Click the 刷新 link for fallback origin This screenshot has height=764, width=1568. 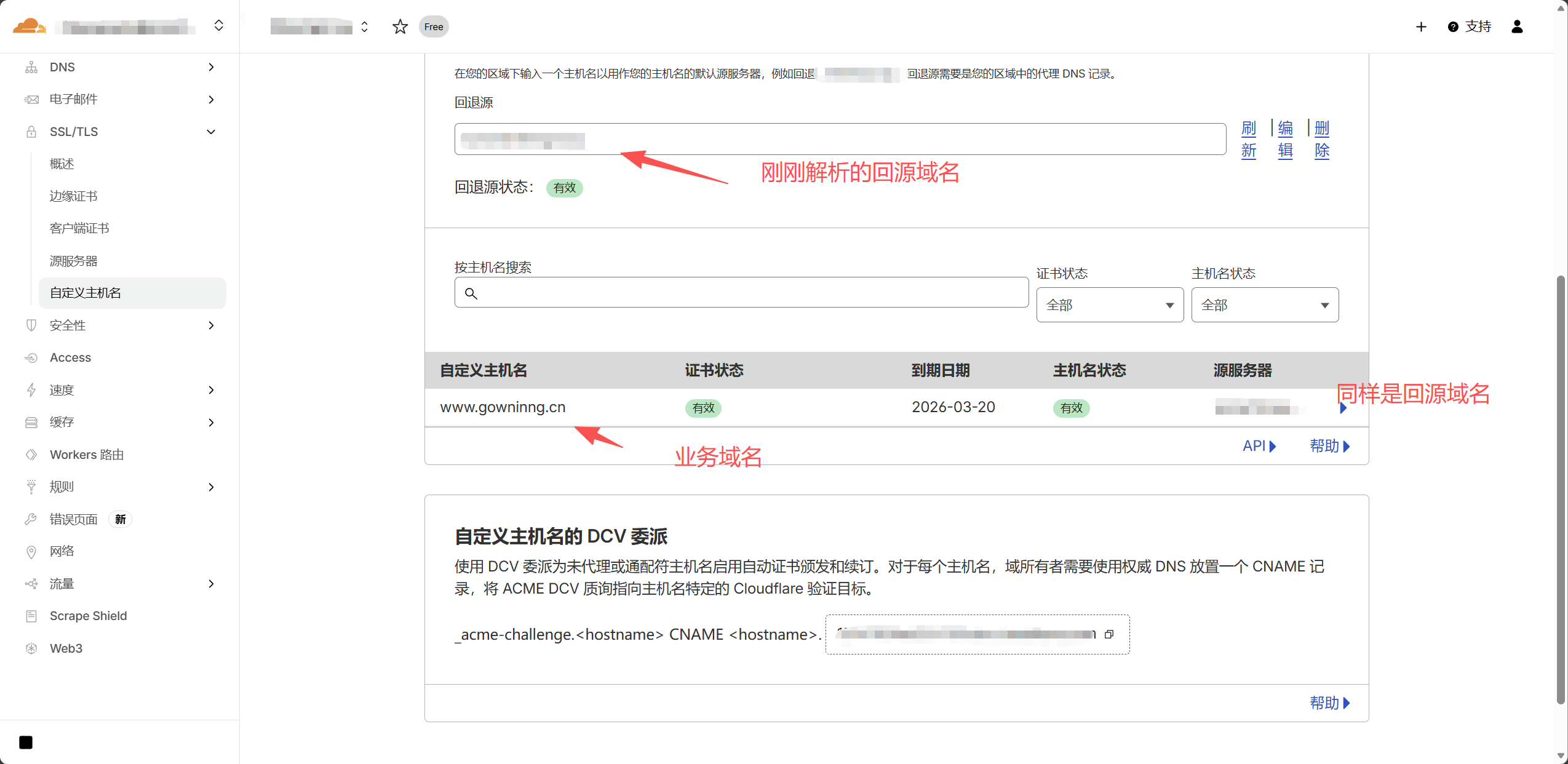1248,139
